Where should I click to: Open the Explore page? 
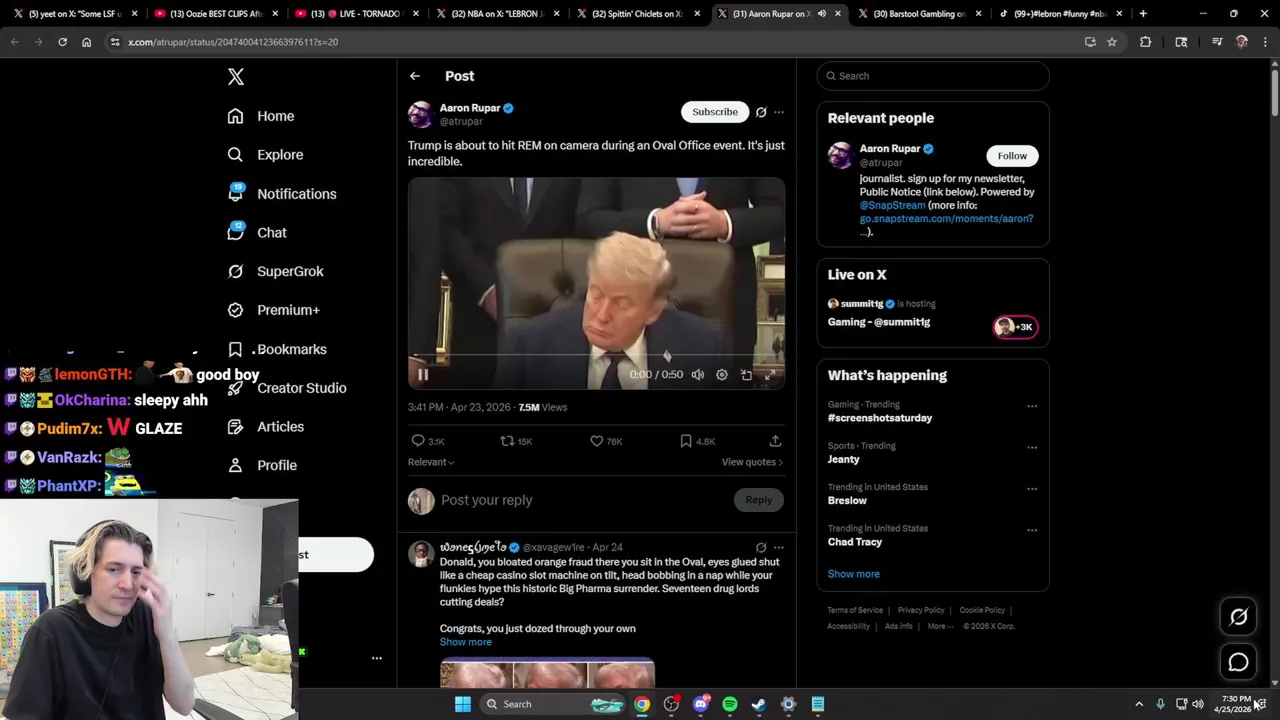[x=264, y=155]
